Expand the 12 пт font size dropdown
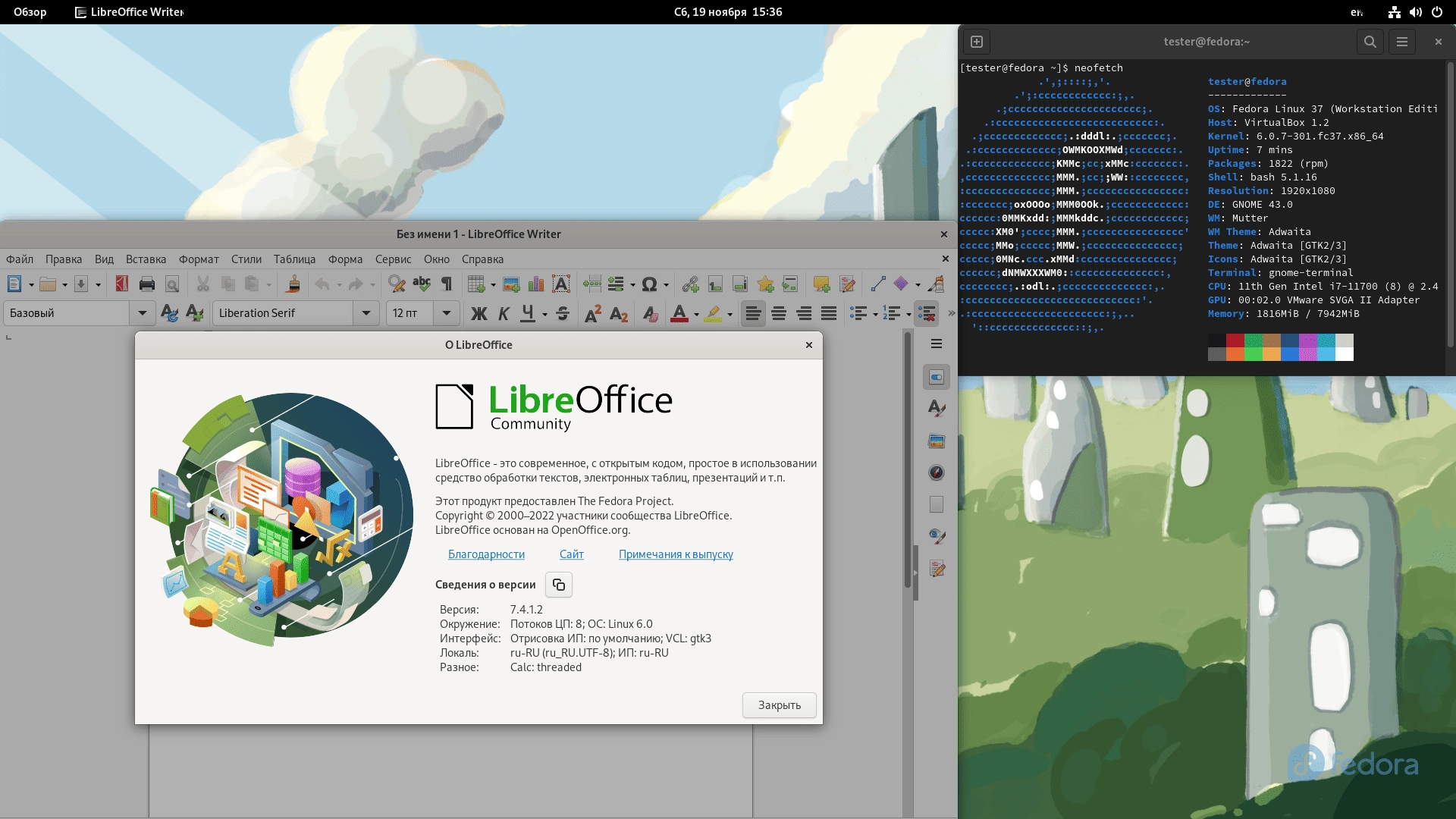Image resolution: width=1456 pixels, height=819 pixels. click(447, 313)
